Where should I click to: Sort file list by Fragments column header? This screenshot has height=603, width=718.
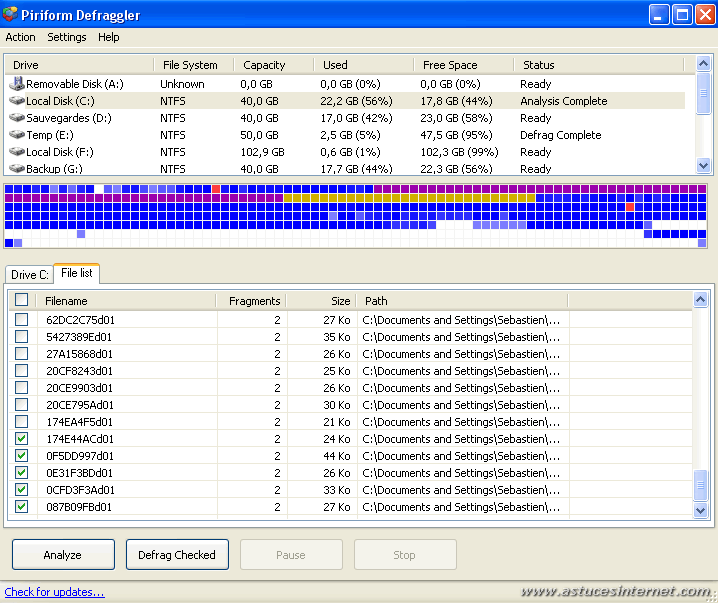(251, 301)
